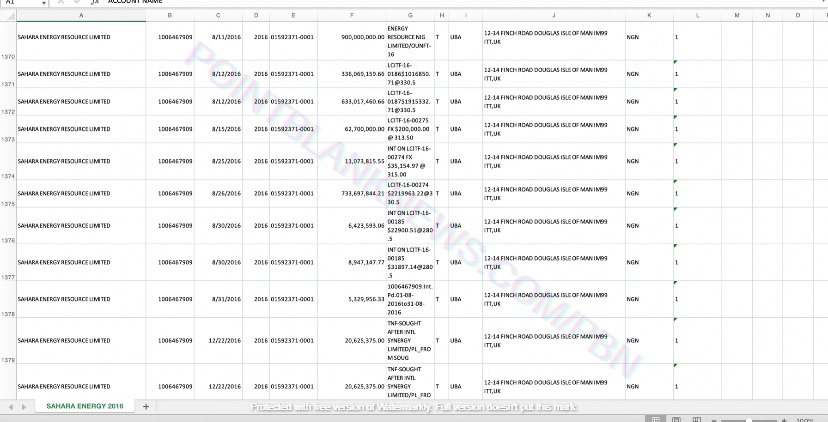Click the zoom slider handle
This screenshot has height=422, width=828.
[749, 420]
